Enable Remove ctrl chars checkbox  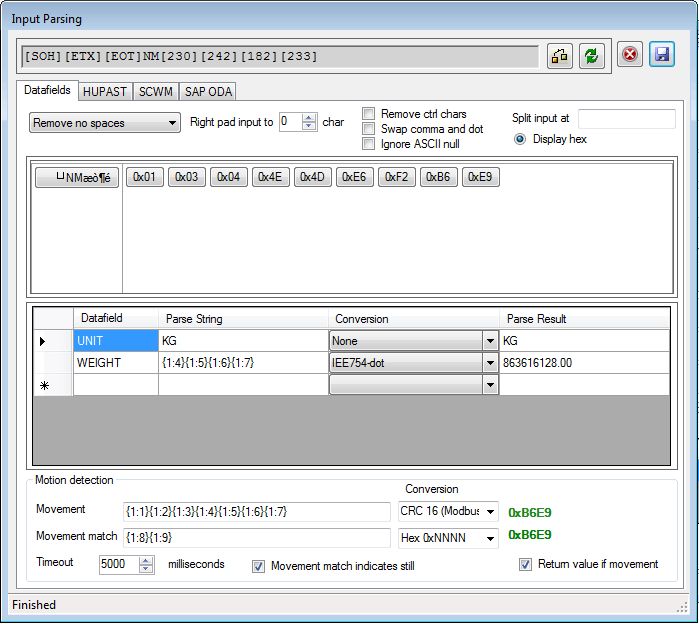click(x=368, y=114)
